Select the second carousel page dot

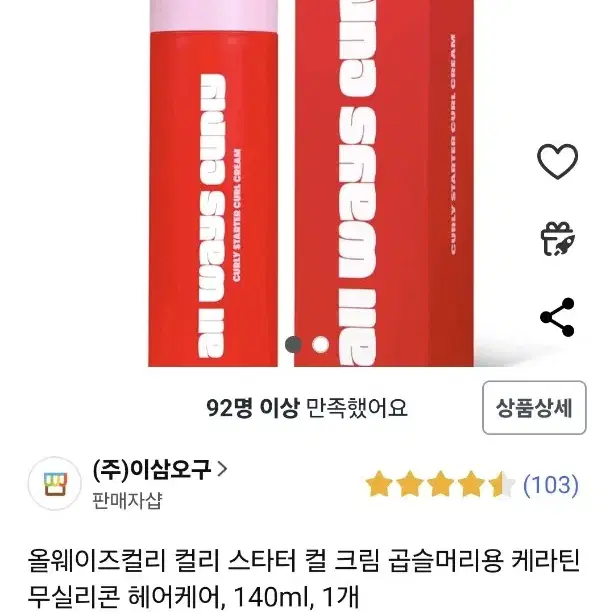321,345
